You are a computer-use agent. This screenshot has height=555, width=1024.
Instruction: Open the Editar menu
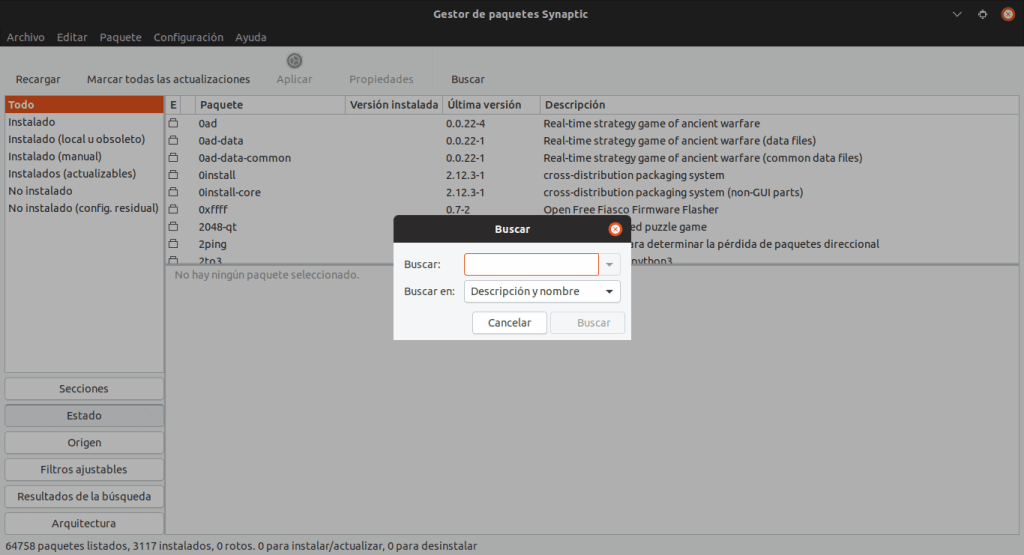(x=72, y=37)
